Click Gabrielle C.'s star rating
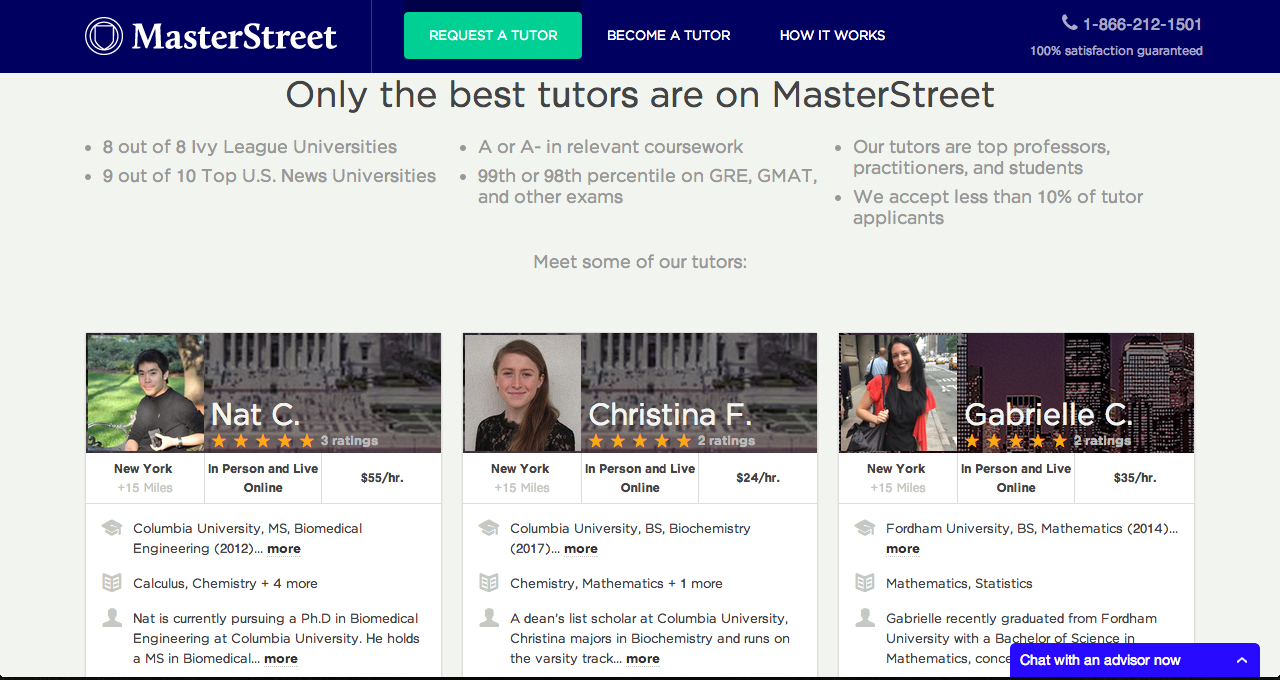Viewport: 1280px width, 680px height. (1016, 441)
